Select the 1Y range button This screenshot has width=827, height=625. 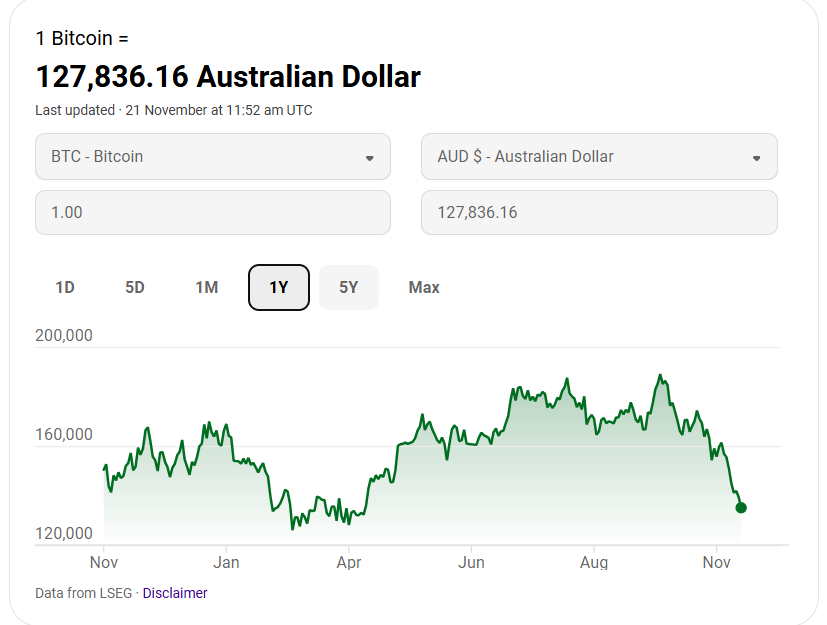tap(279, 288)
